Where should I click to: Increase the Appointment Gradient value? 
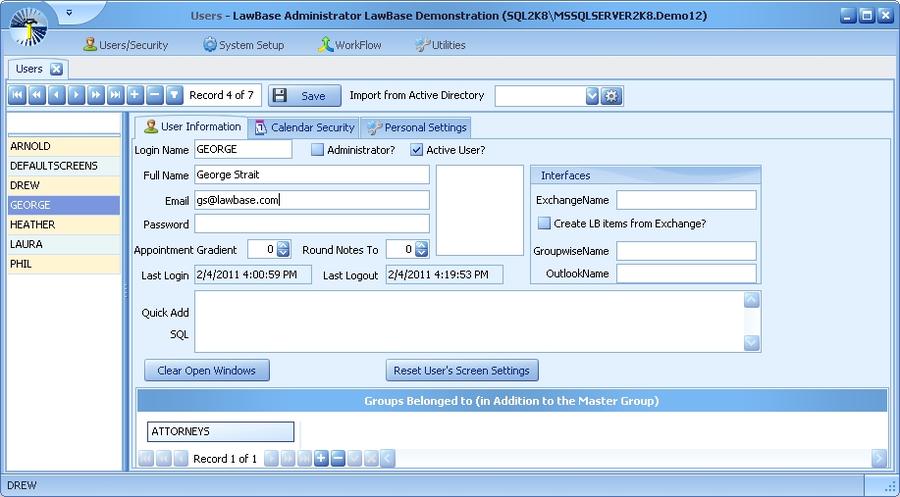(x=284, y=246)
